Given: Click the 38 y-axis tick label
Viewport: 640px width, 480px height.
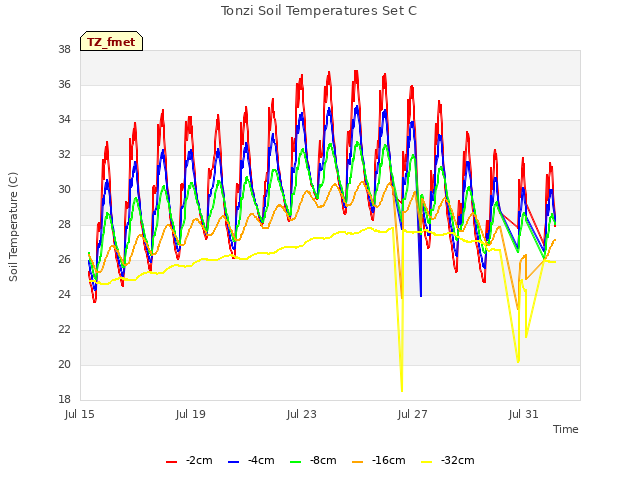Looking at the screenshot, I should pos(64,49).
